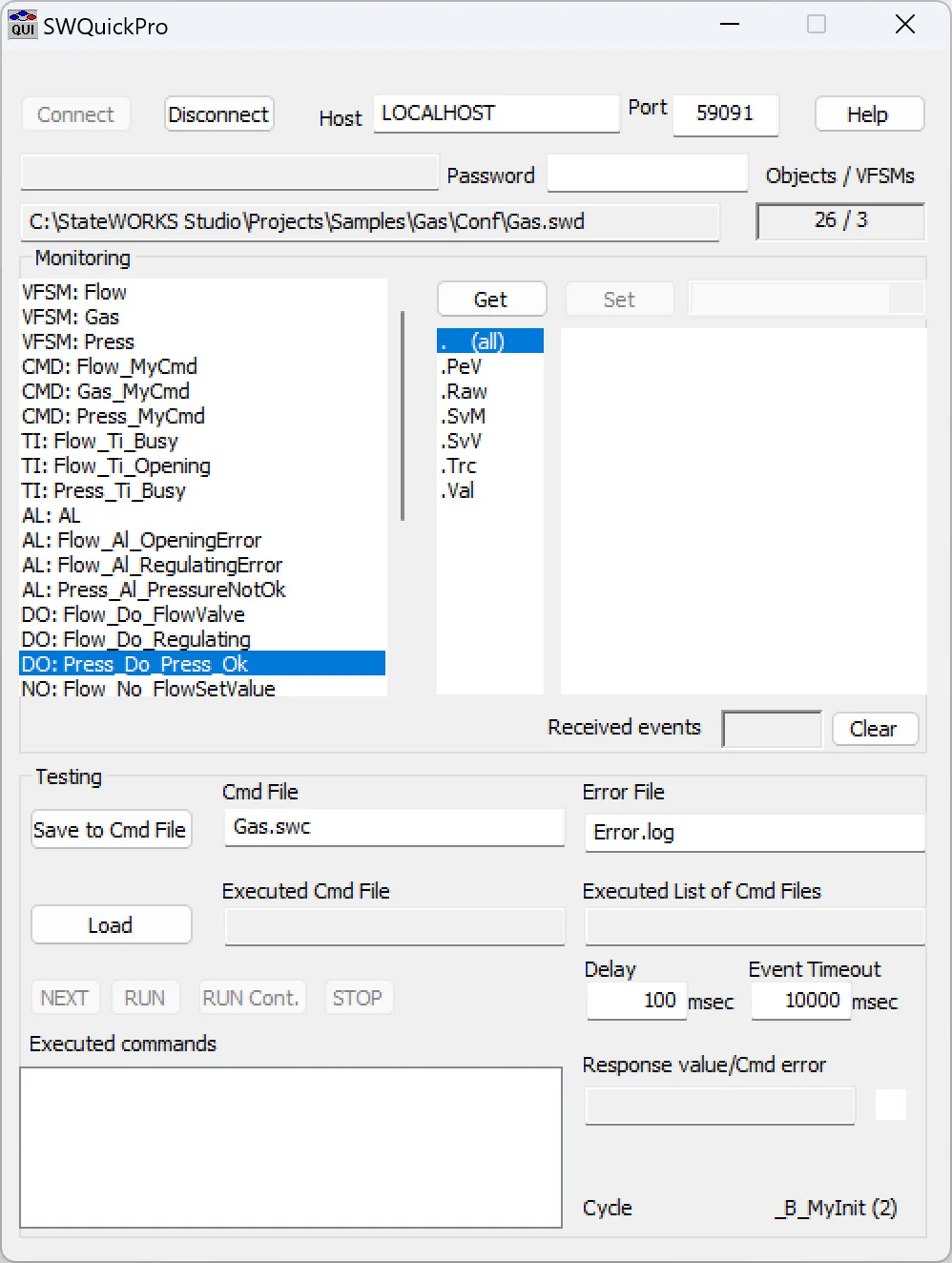The width and height of the screenshot is (952, 1263).
Task: Choose AL: Flow_Al_OpeningError item
Action: pos(141,540)
